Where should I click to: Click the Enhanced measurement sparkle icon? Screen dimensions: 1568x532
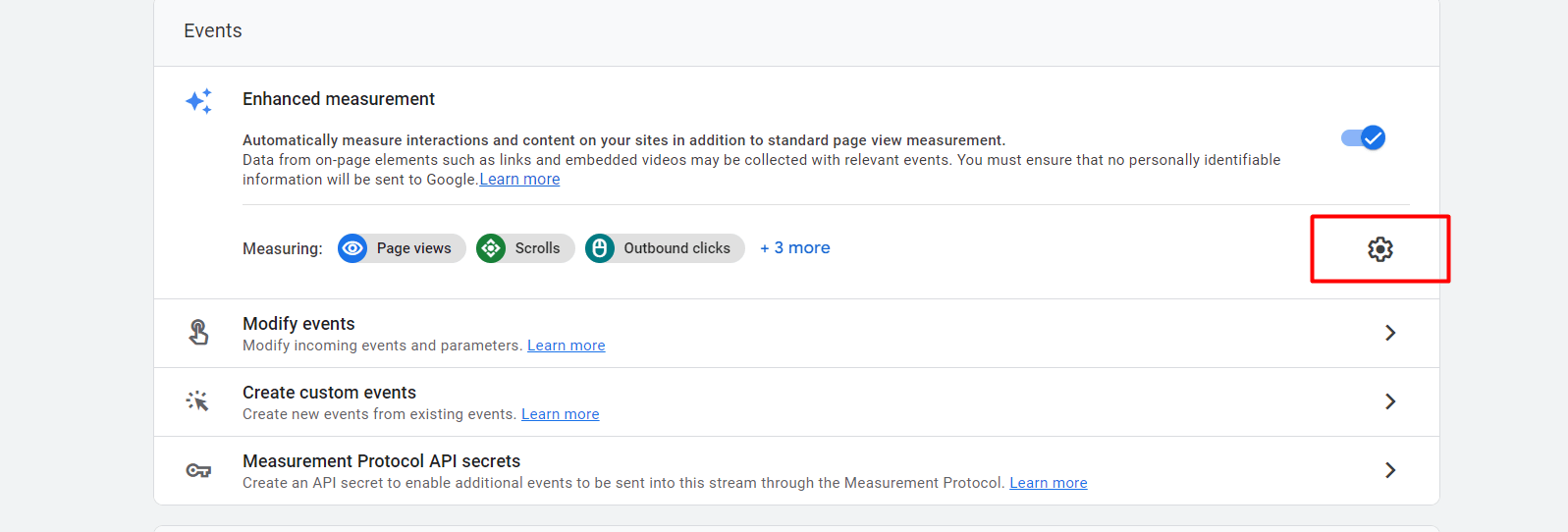coord(198,101)
